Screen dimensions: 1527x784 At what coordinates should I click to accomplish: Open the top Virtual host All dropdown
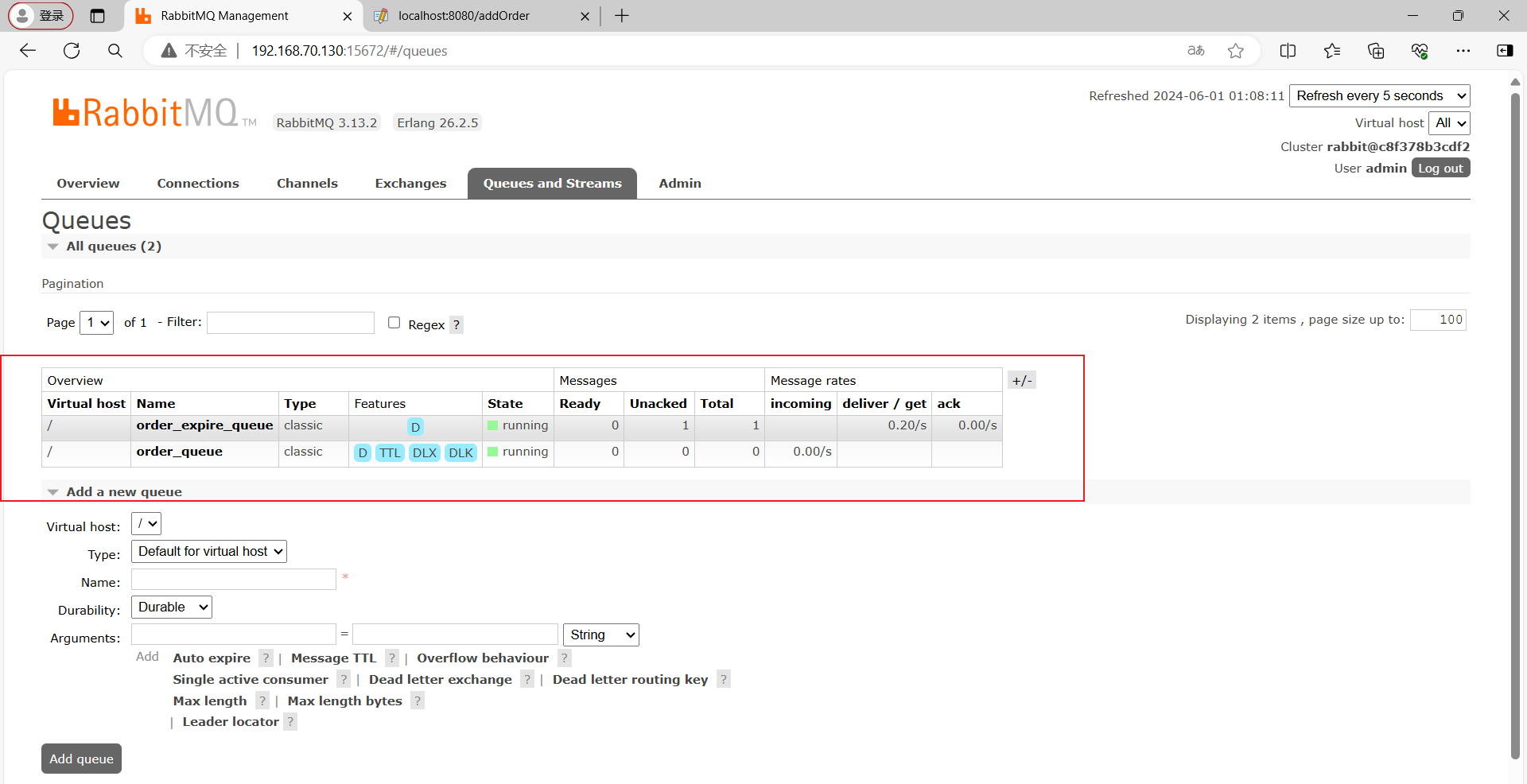click(x=1449, y=122)
